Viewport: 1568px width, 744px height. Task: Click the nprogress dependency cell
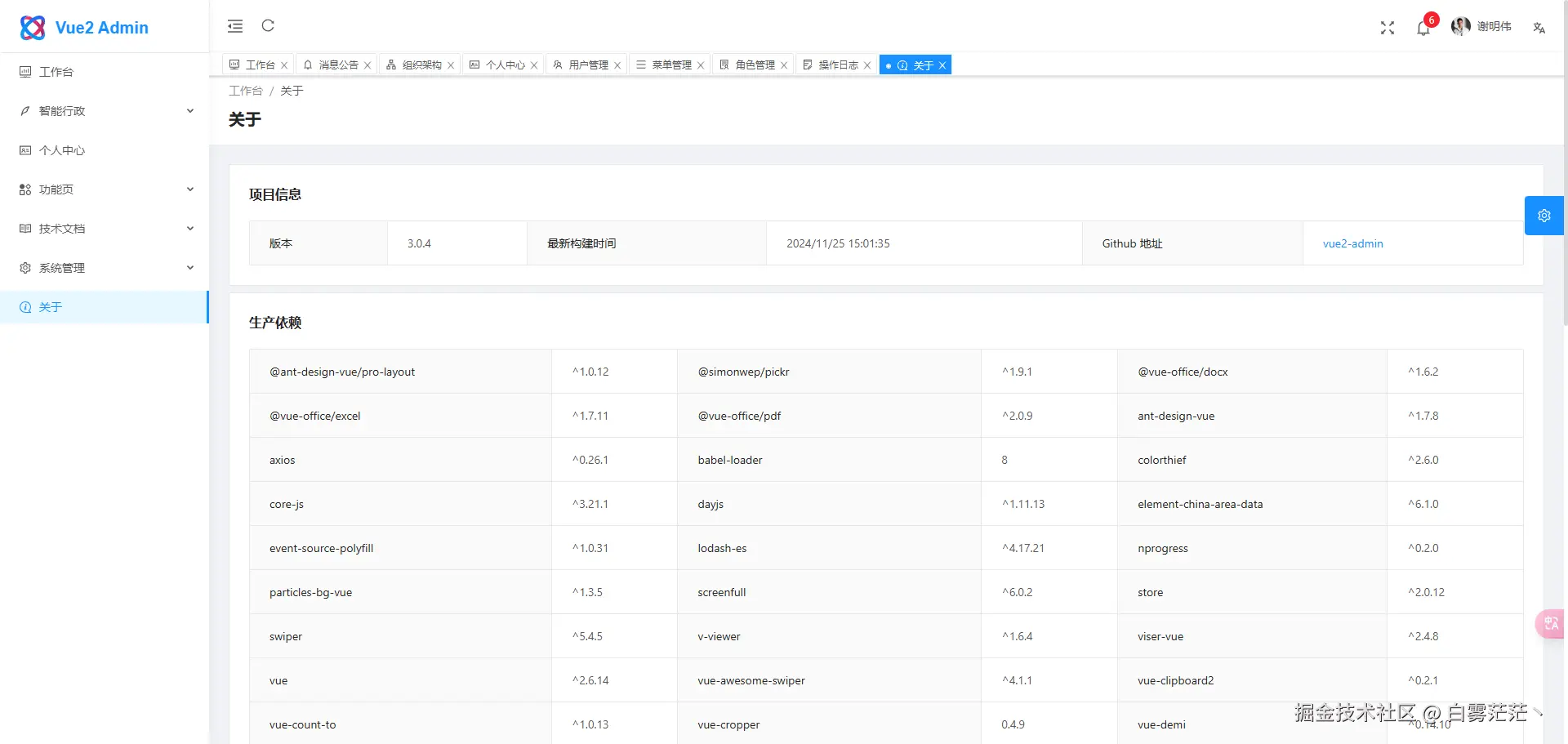pyautogui.click(x=1252, y=548)
